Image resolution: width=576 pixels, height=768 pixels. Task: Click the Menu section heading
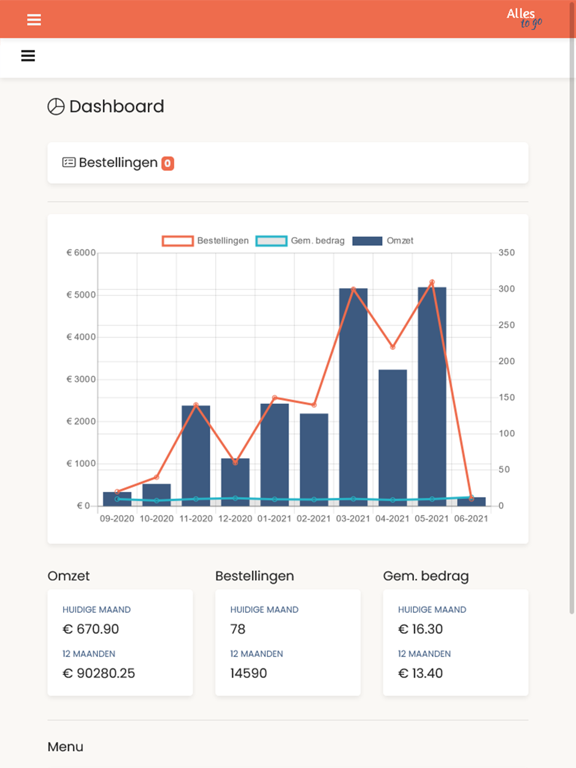[65, 746]
